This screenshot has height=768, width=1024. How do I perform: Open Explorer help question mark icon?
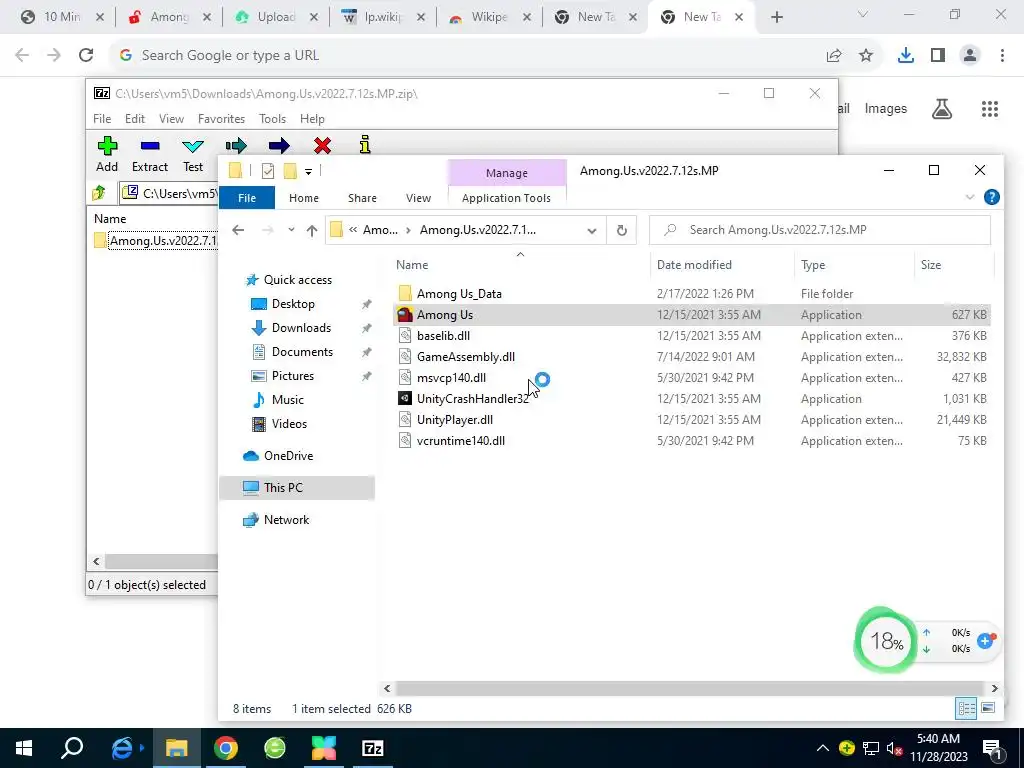click(991, 197)
